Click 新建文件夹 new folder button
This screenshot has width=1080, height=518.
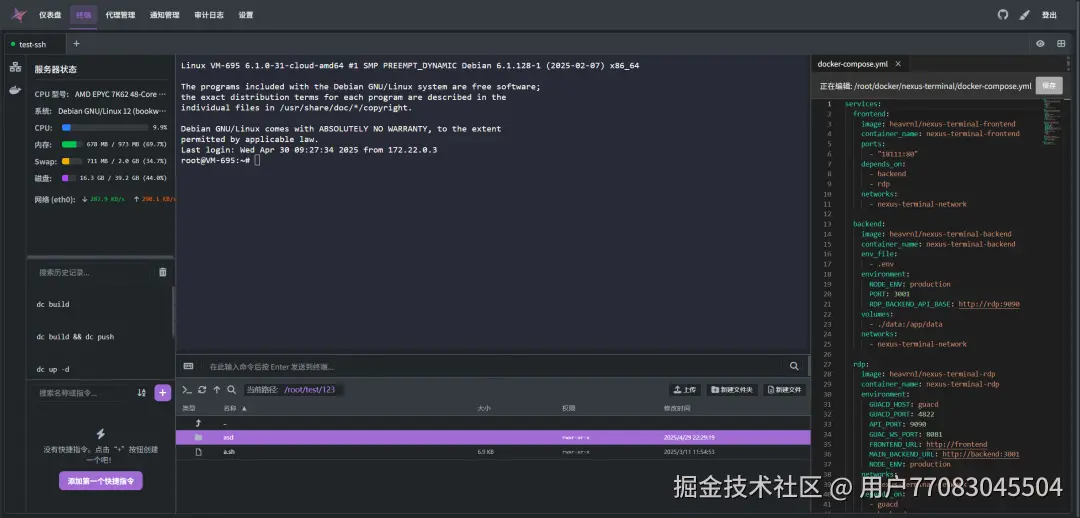[731, 390]
